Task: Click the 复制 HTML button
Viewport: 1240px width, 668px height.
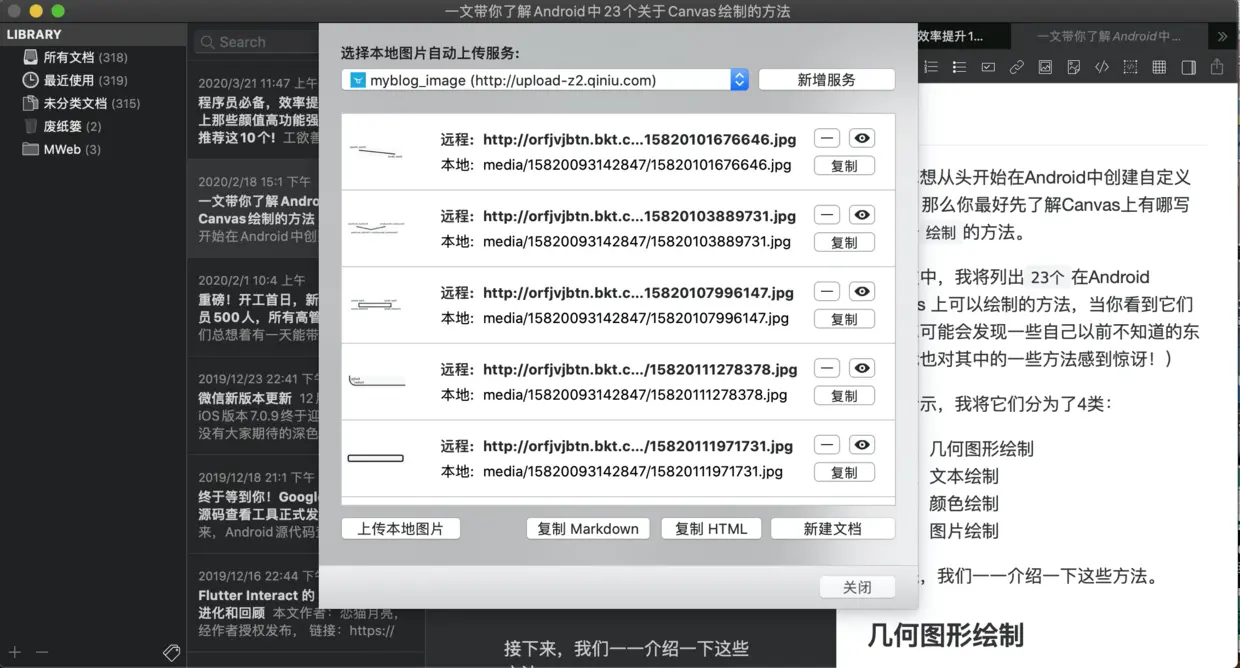Action: point(711,528)
